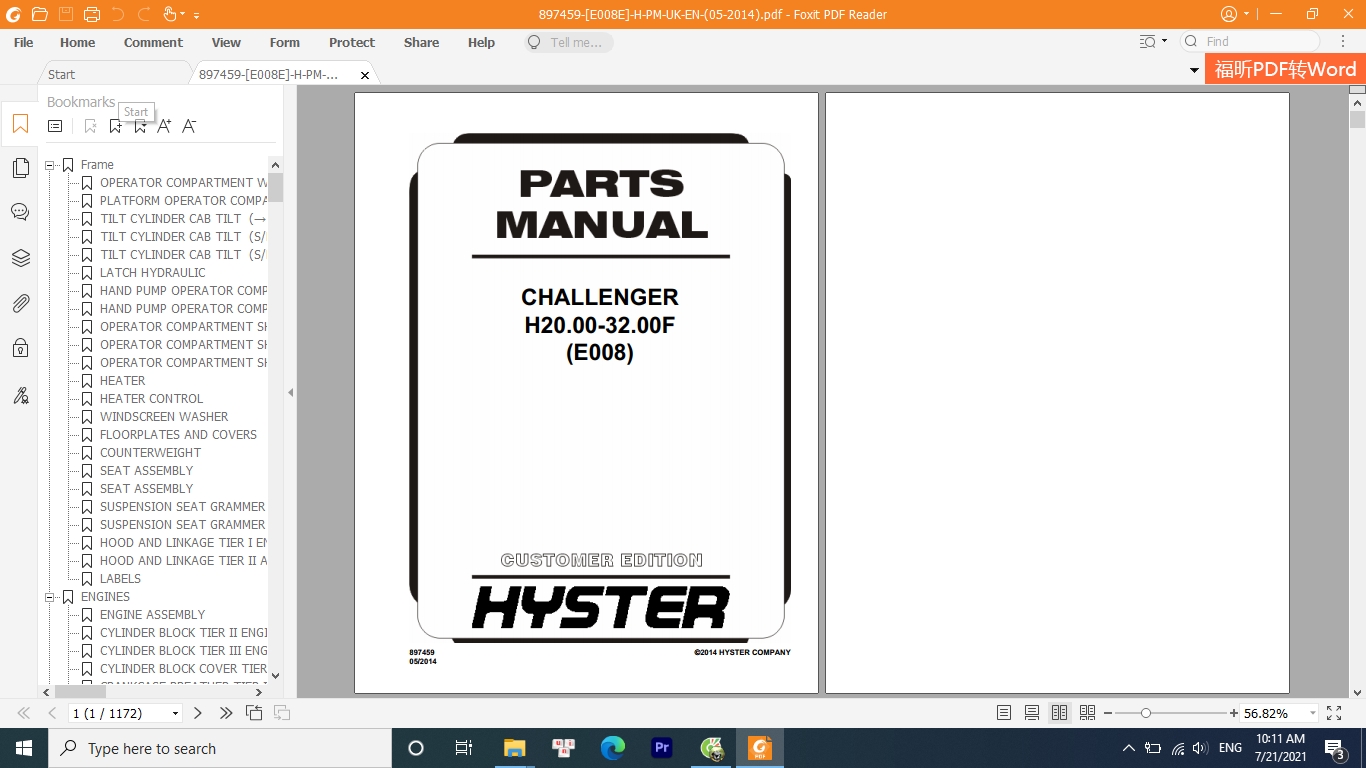1366x768 pixels.
Task: Open the Hand tool dropdown arrow
Action: click(182, 15)
